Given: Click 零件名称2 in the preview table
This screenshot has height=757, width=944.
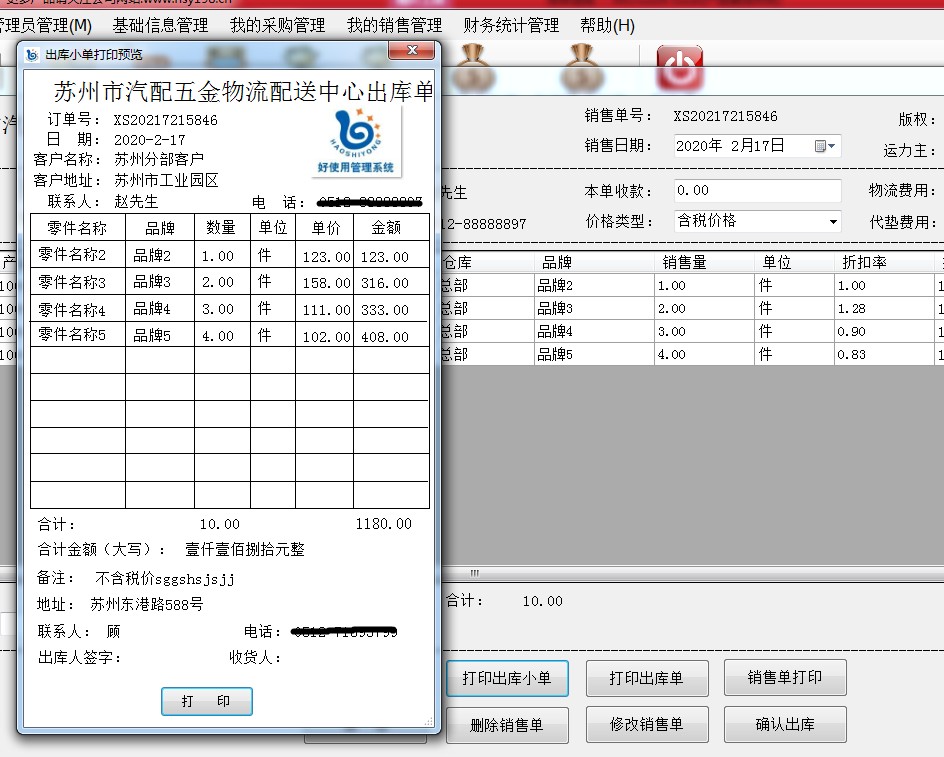Looking at the screenshot, I should tap(72, 255).
